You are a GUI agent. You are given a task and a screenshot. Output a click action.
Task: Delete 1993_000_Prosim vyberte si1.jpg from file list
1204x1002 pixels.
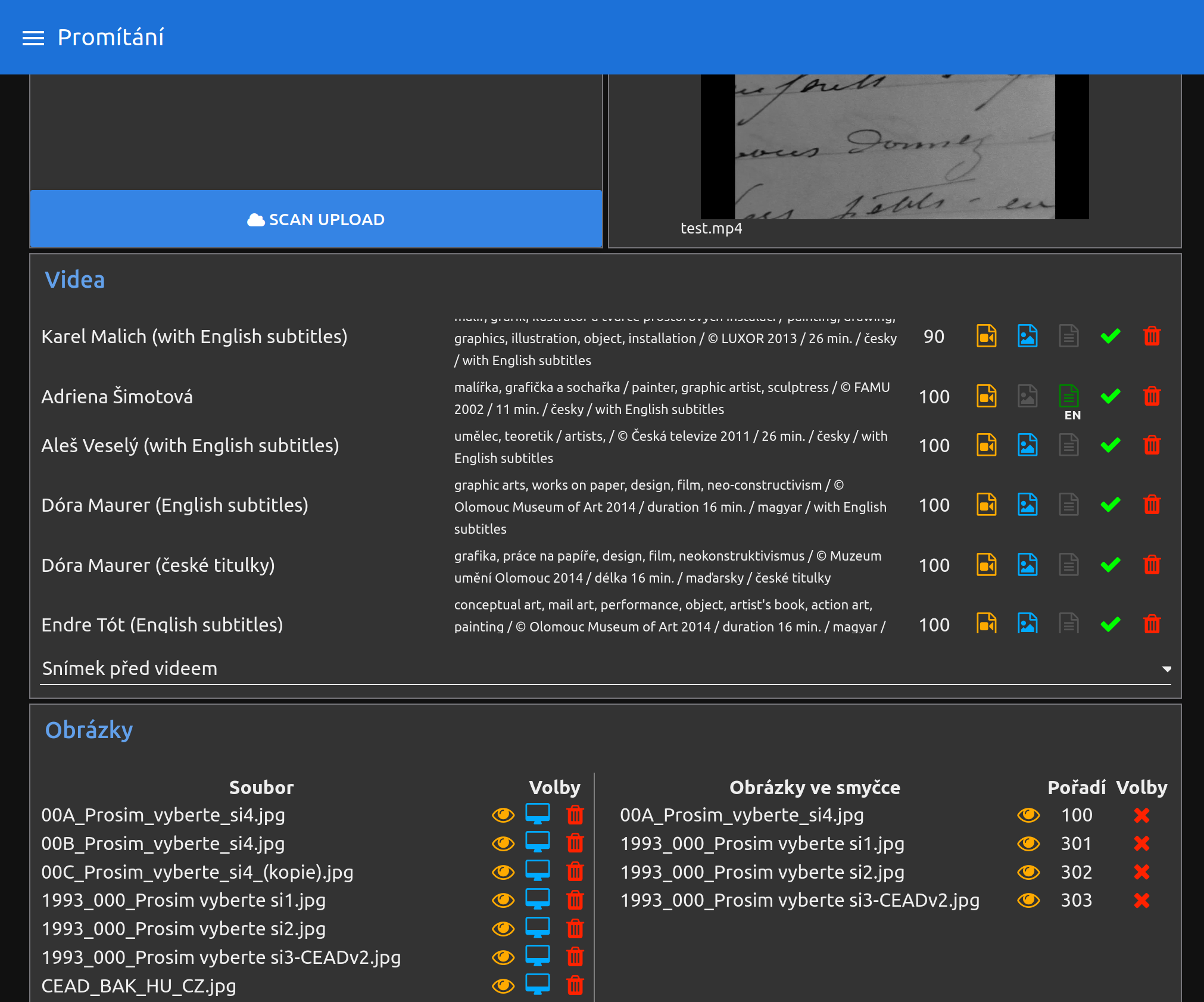575,900
